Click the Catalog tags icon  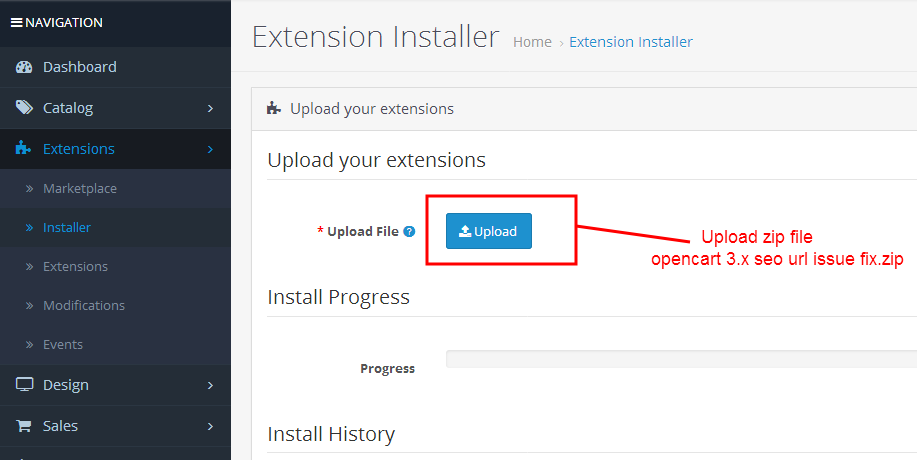[24, 108]
